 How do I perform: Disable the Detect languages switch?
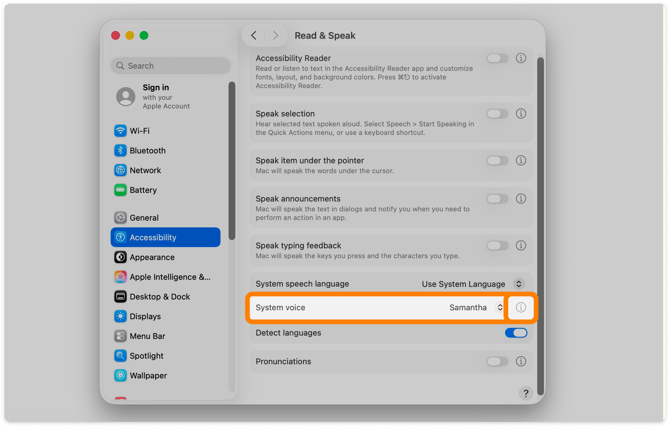(x=516, y=333)
